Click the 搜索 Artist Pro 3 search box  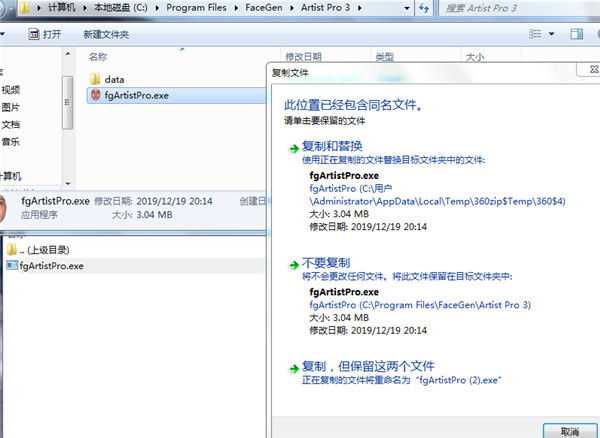click(500, 9)
